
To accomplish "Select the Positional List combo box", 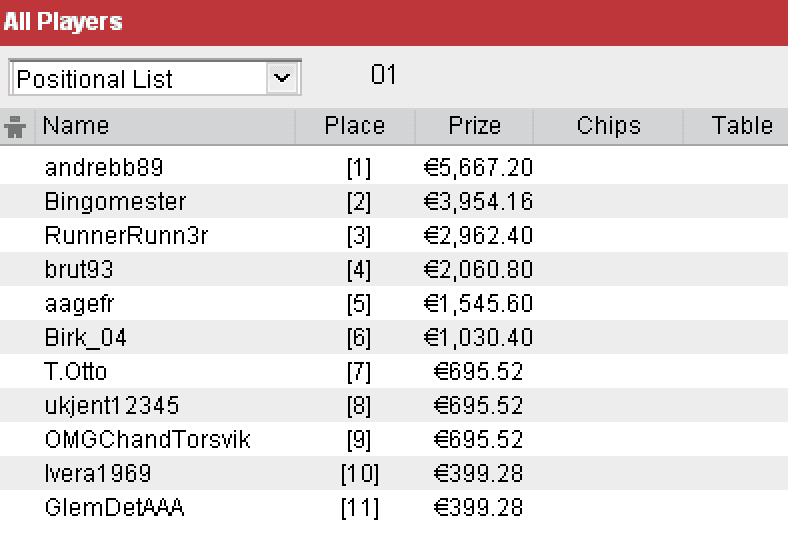I will pyautogui.click(x=155, y=78).
